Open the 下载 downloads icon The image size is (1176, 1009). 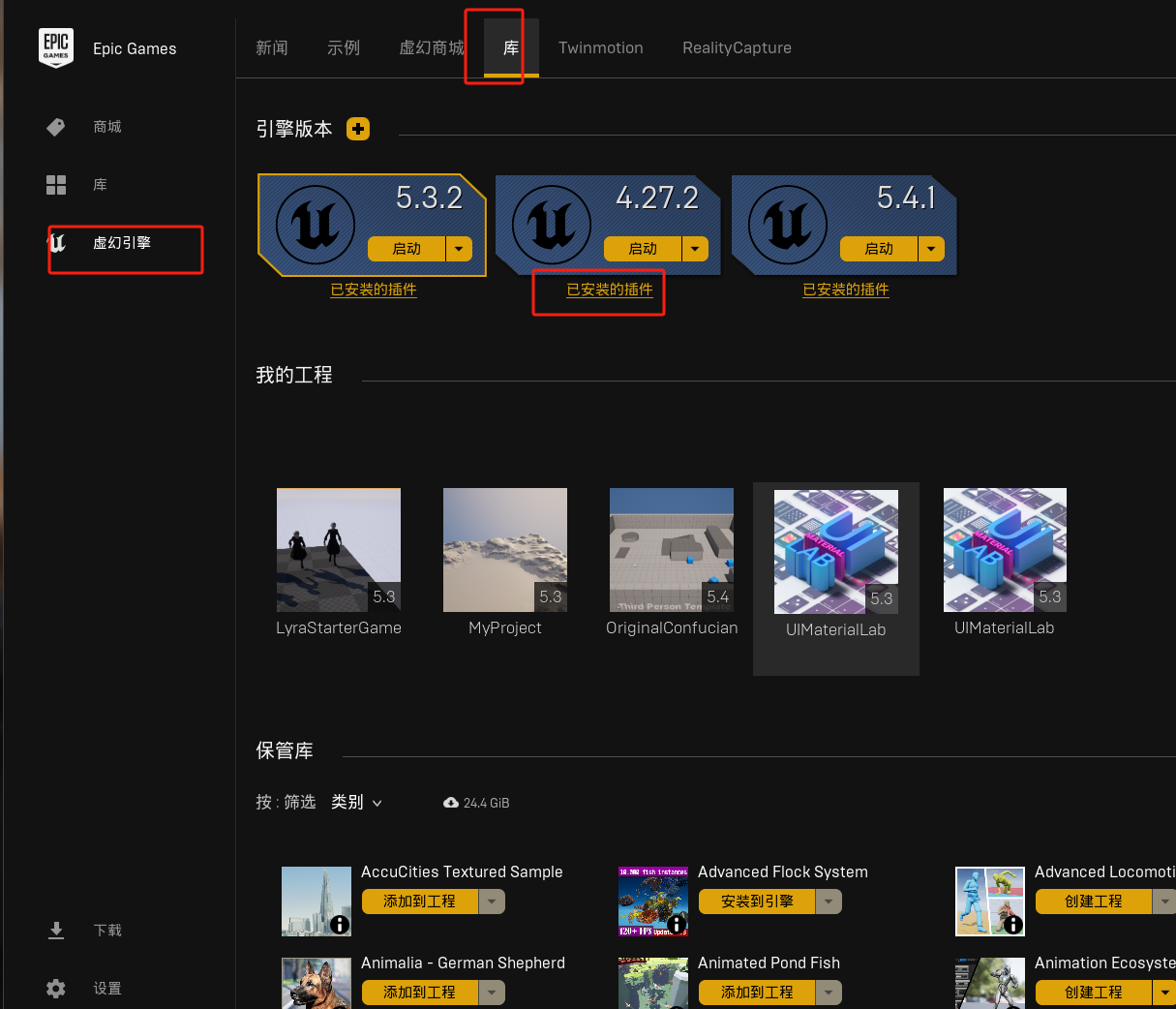click(56, 931)
